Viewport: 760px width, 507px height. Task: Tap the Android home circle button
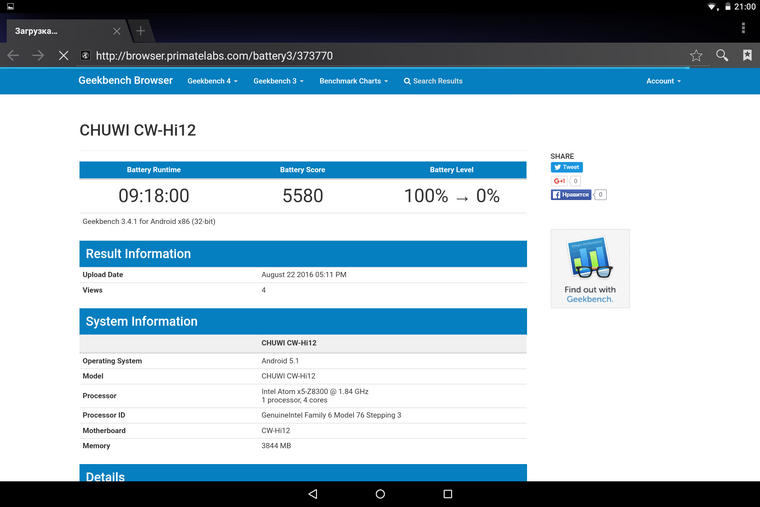(x=380, y=494)
